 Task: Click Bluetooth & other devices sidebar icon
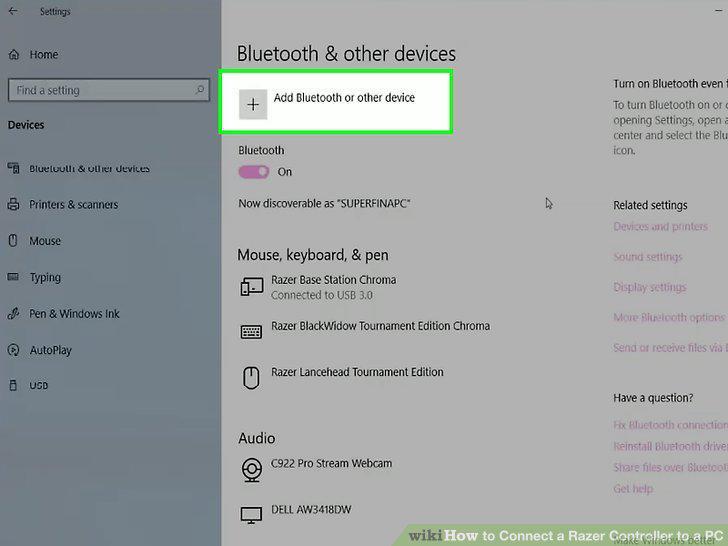pos(13,168)
